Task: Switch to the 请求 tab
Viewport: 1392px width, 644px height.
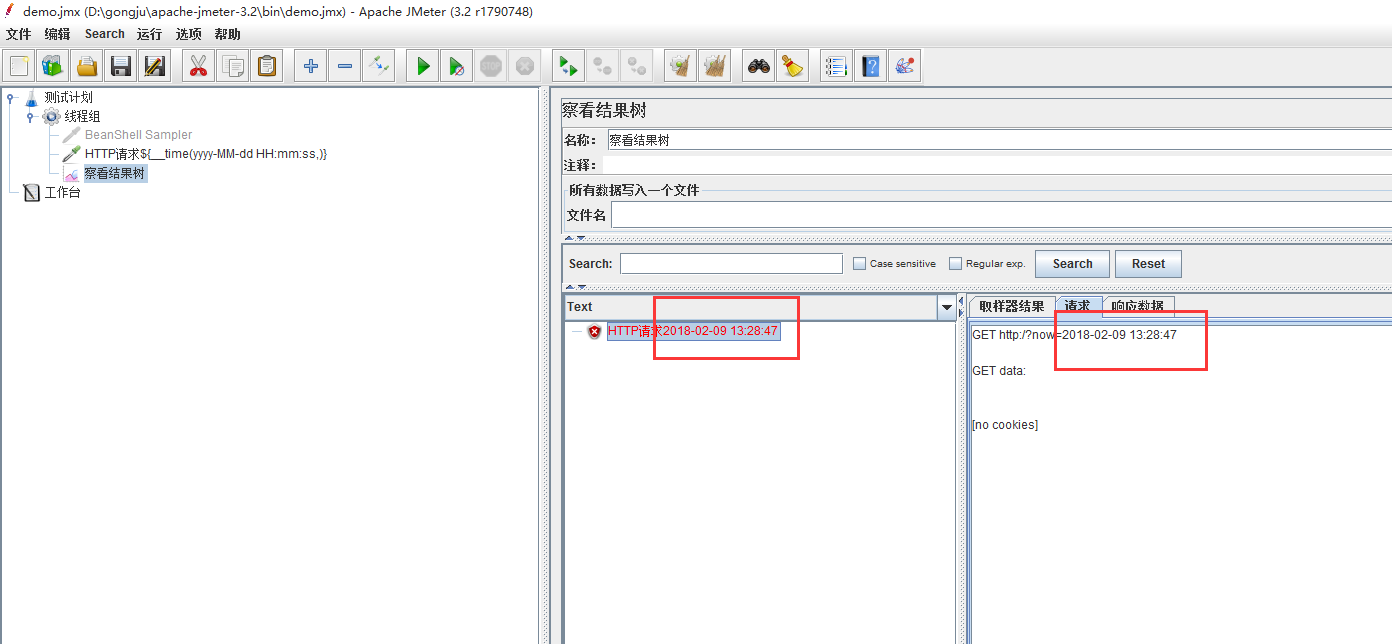Action: (x=1078, y=305)
